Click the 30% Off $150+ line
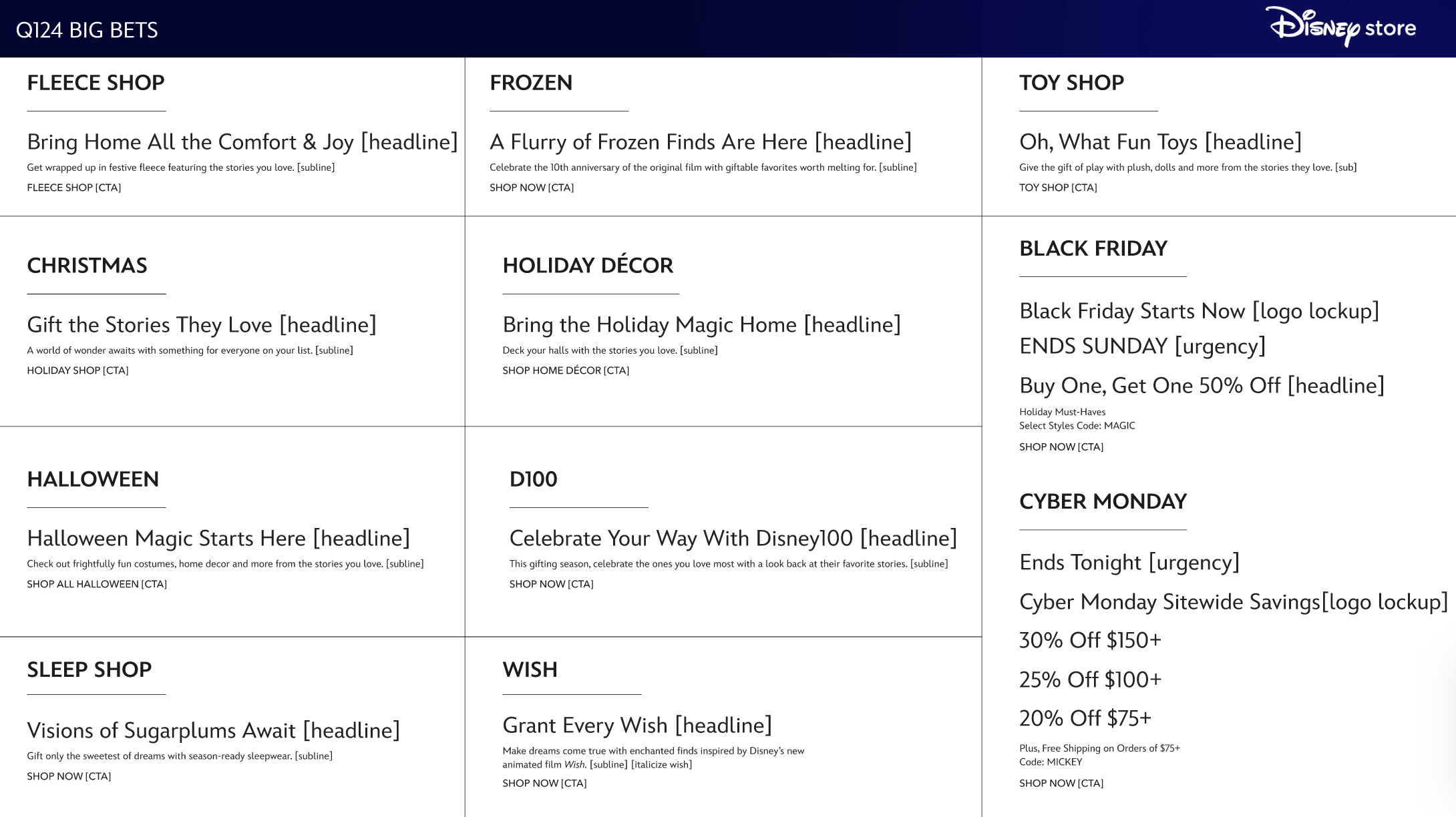The width and height of the screenshot is (1456, 817). (x=1089, y=640)
